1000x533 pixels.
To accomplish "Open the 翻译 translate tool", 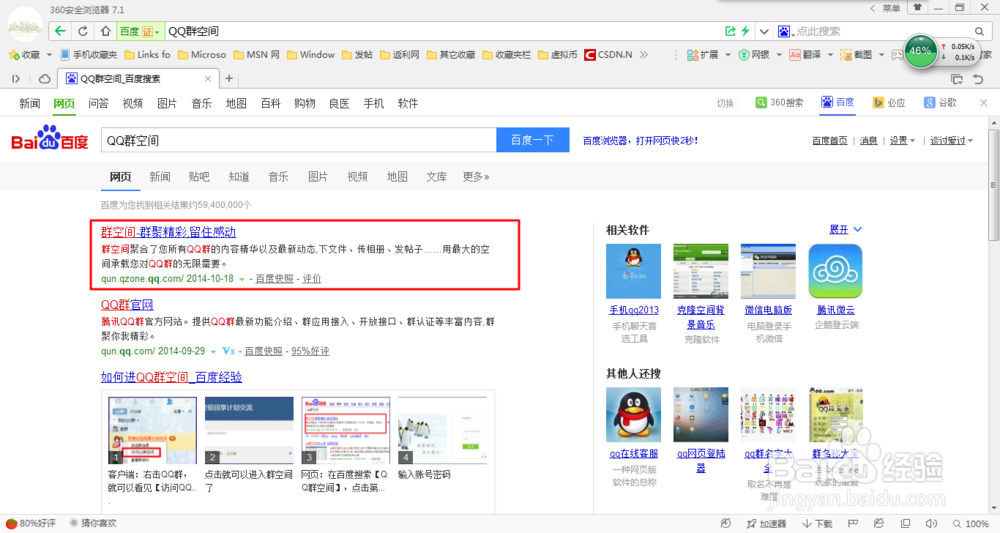I will click(805, 55).
